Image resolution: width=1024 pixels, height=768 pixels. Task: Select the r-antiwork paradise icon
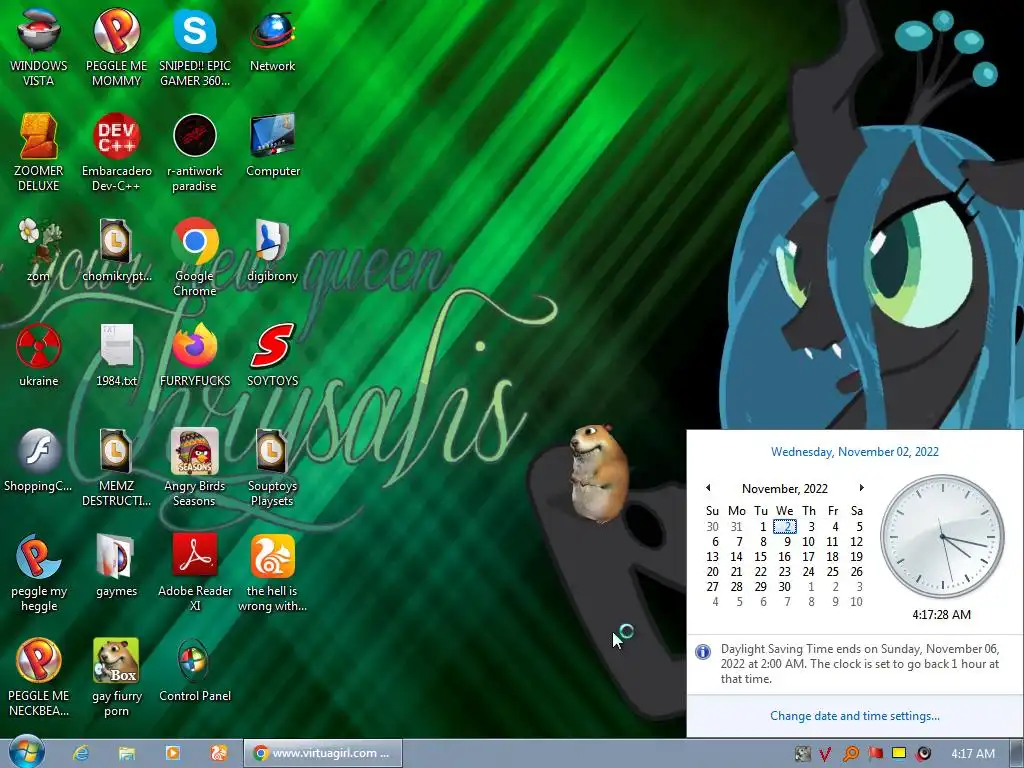195,152
